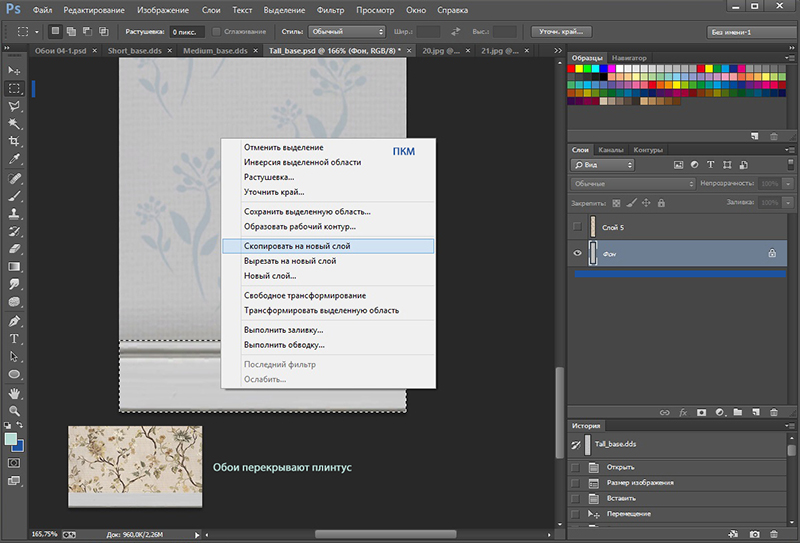Select the Magic Wand tool

(15, 123)
